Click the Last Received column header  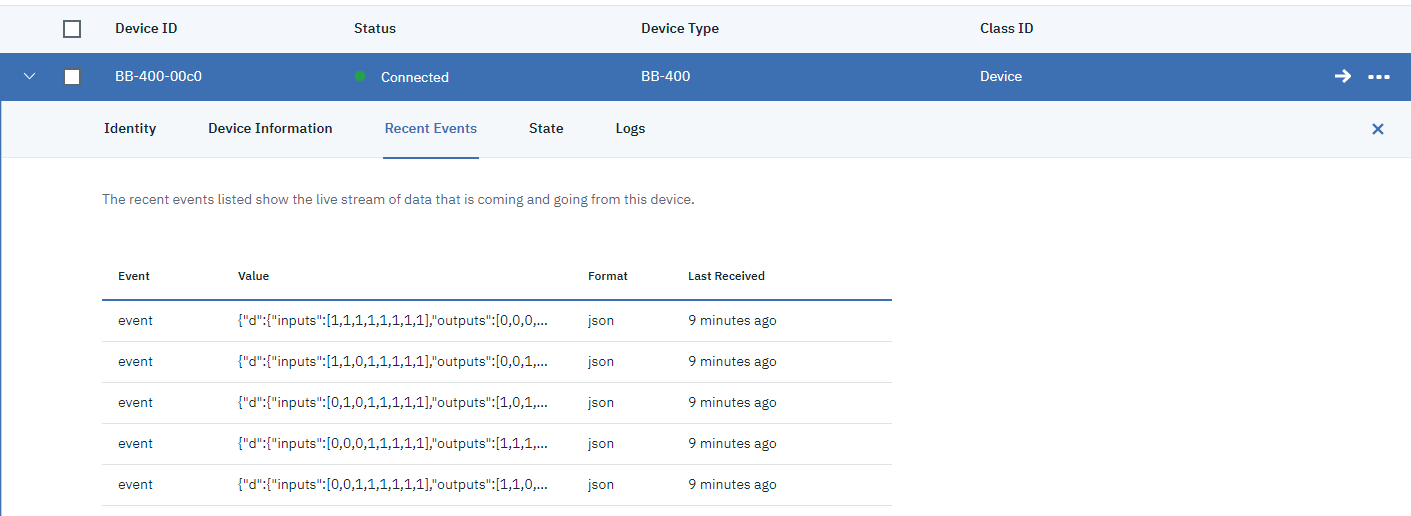tap(726, 276)
